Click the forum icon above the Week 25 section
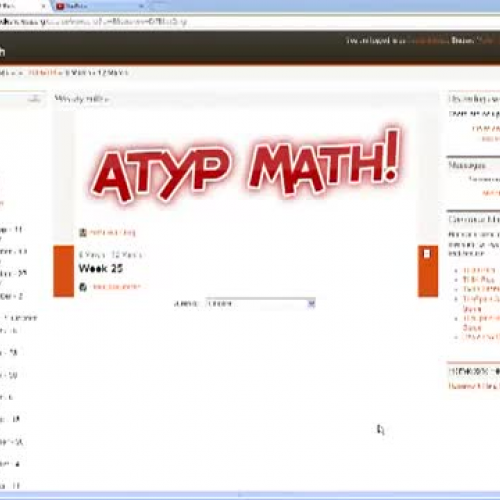The height and width of the screenshot is (500, 500). [x=83, y=232]
